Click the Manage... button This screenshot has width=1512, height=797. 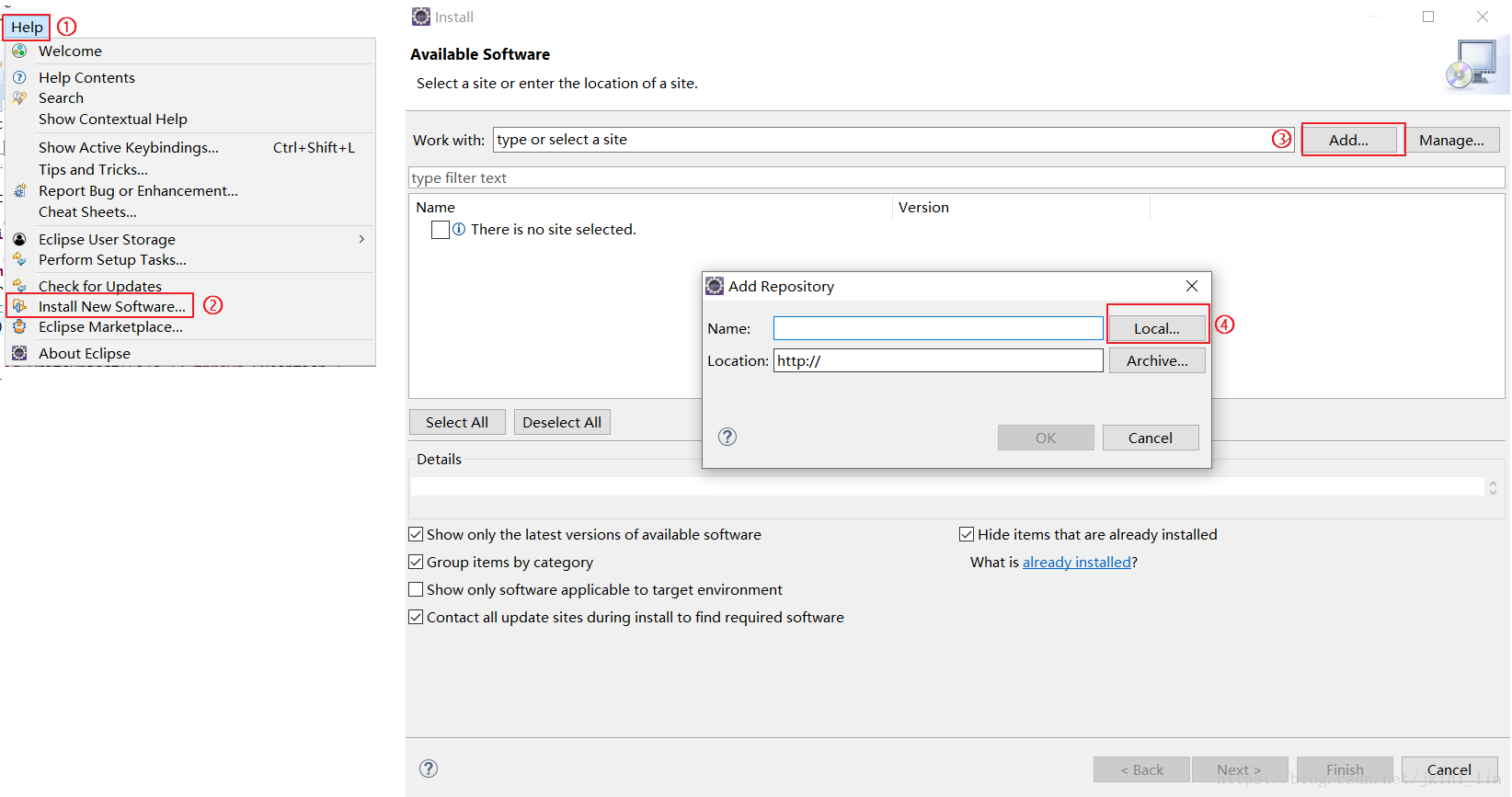(x=1451, y=140)
